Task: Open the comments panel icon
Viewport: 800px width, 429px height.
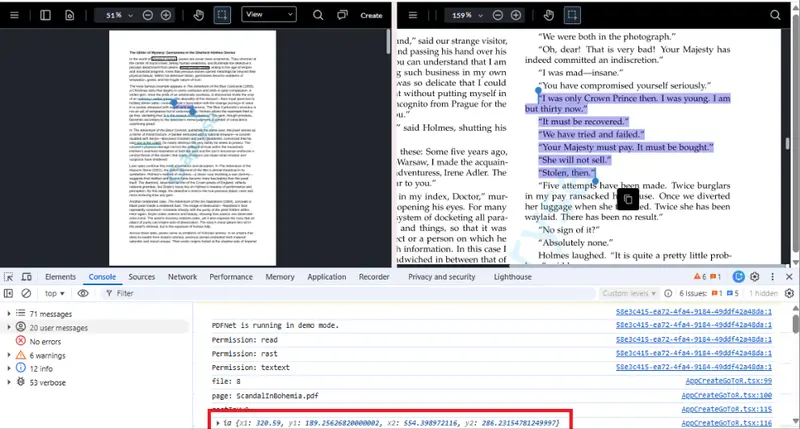Action: [x=342, y=15]
